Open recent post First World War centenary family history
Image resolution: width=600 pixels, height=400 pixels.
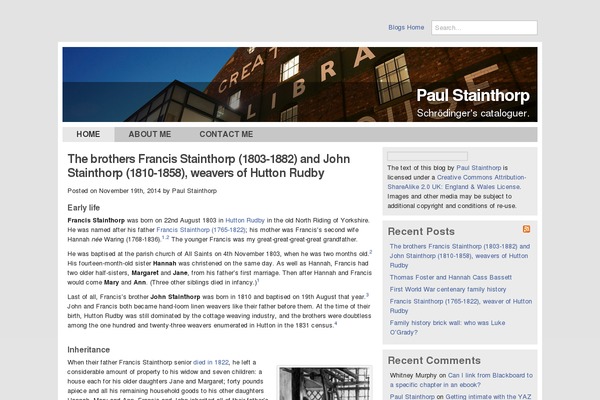point(448,289)
